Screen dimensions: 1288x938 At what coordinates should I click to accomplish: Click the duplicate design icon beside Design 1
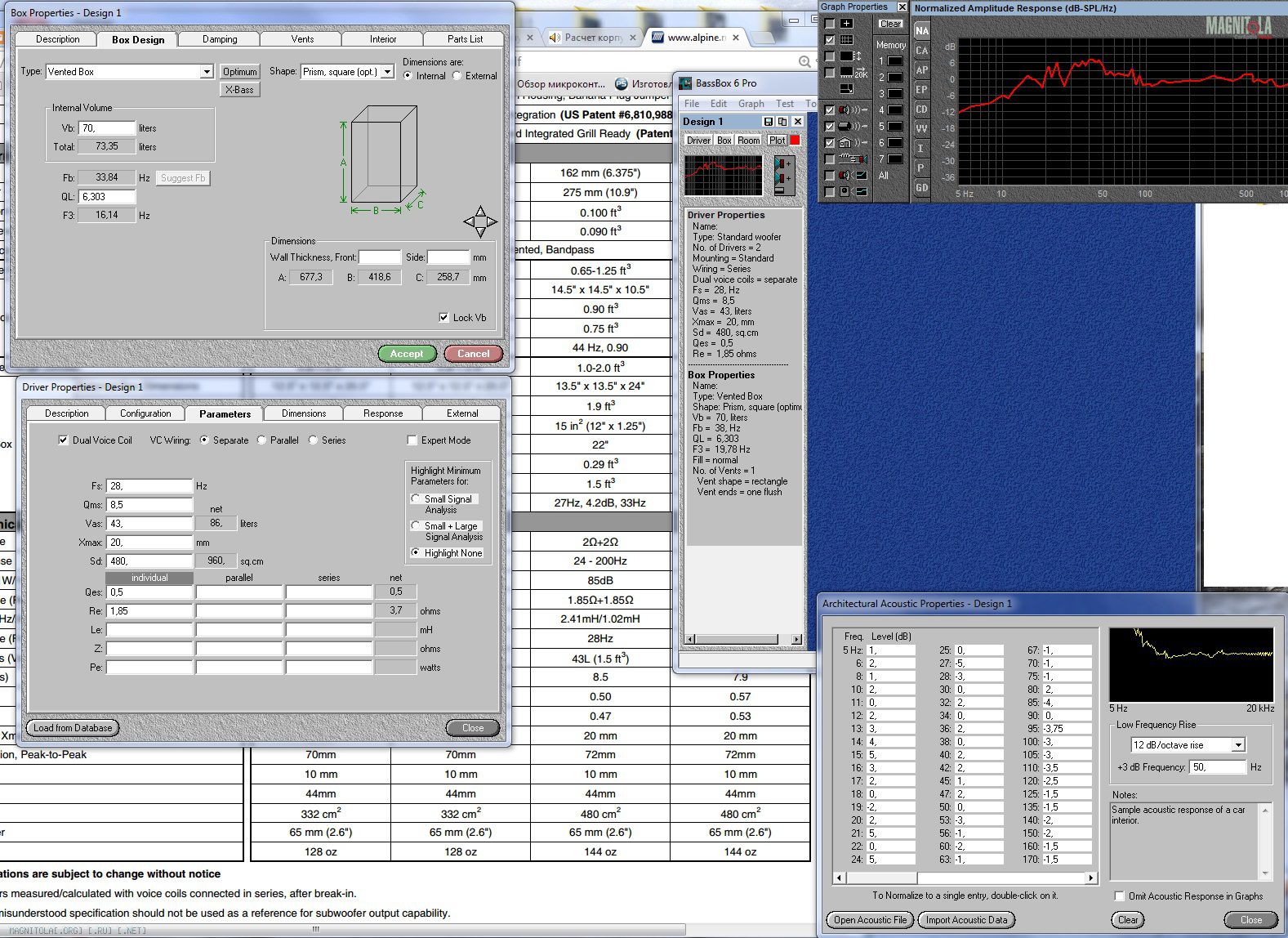(x=782, y=122)
